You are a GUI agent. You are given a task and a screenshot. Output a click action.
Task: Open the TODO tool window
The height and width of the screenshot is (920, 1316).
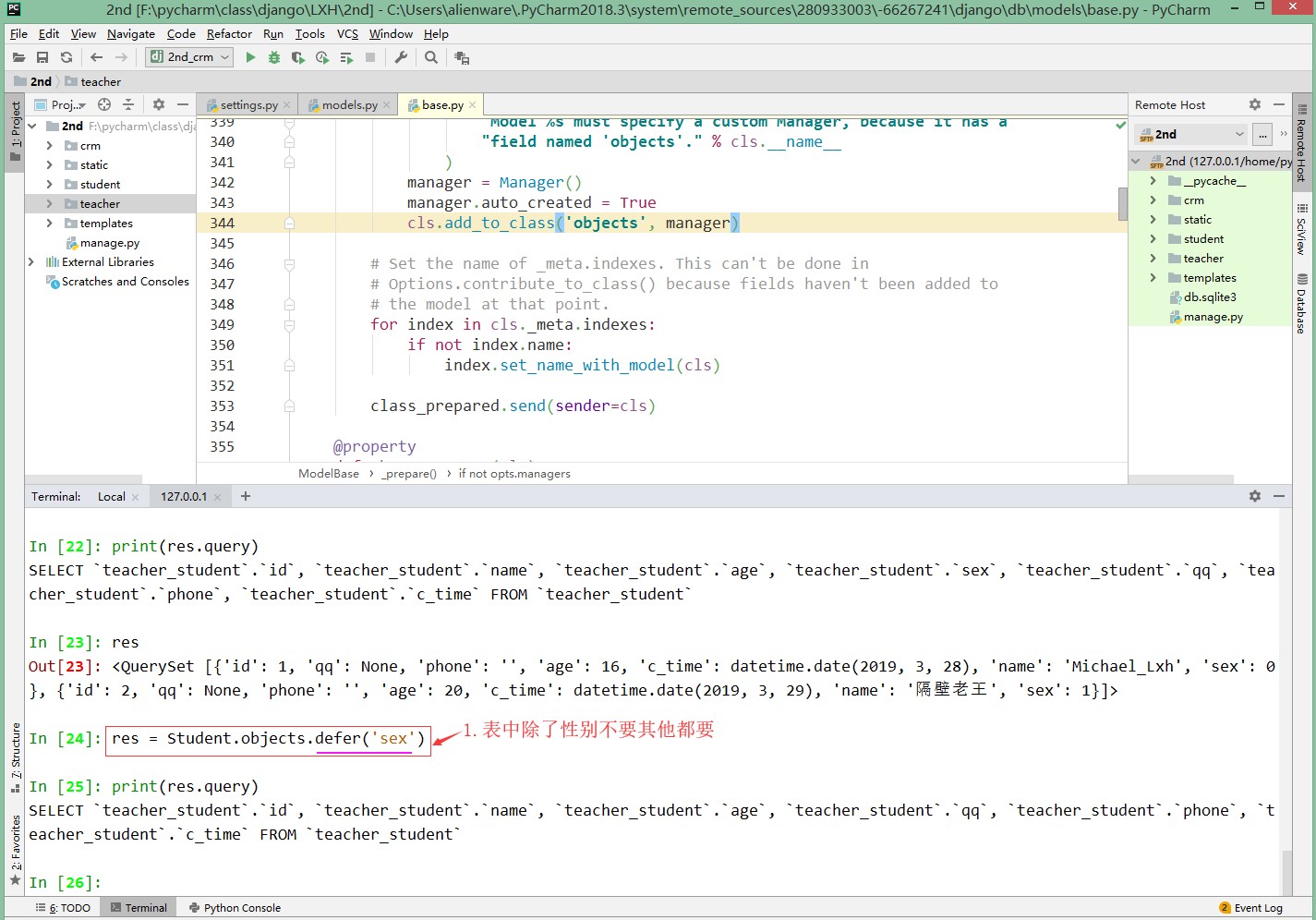64,908
